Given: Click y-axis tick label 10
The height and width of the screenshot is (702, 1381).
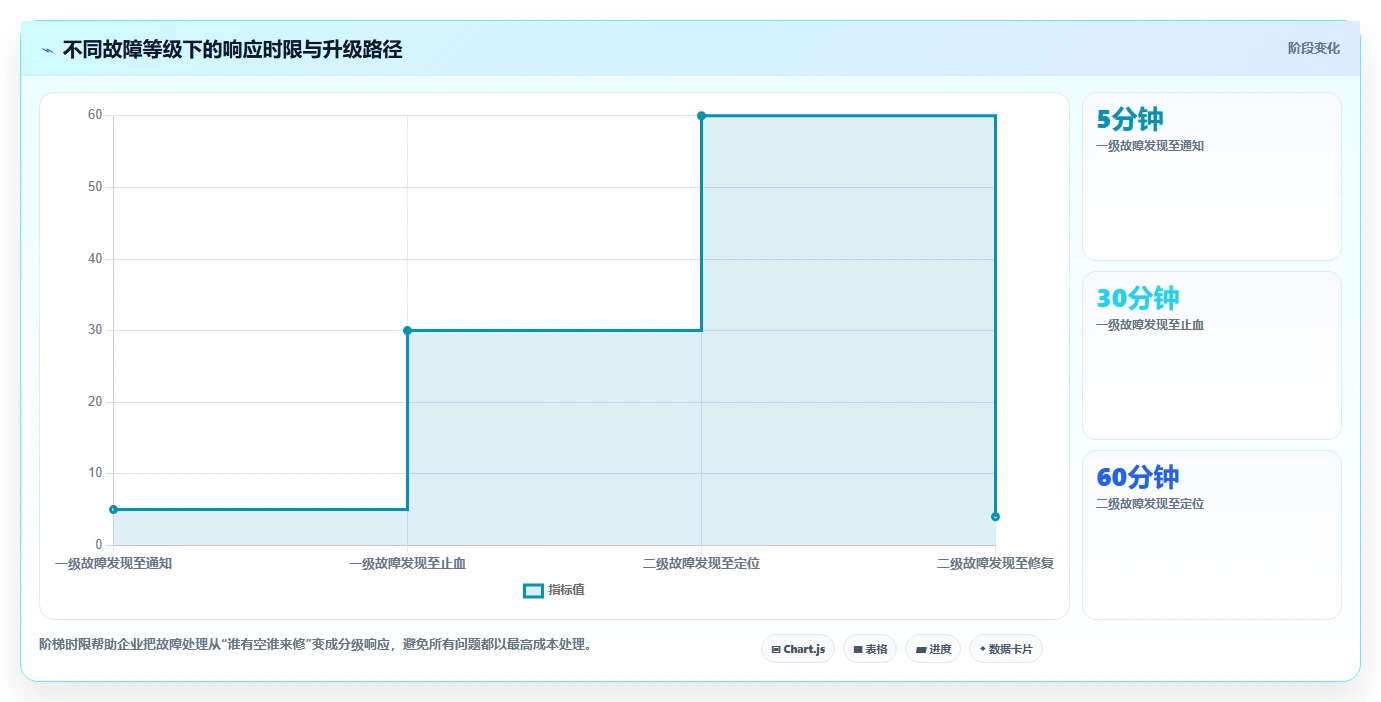Looking at the screenshot, I should point(95,473).
